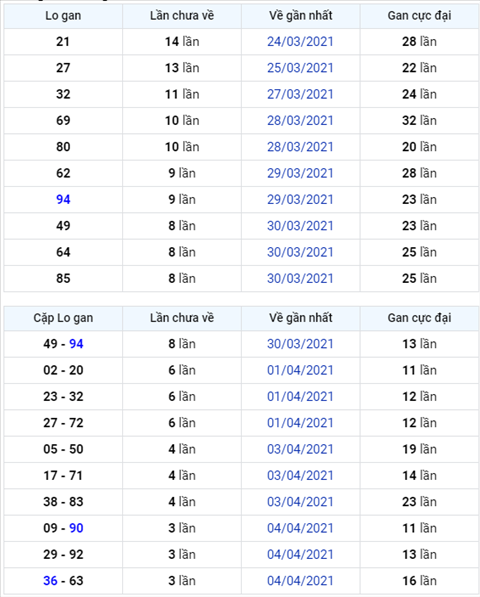Open 30/03/2021 link in pair 49 - 94 row

tap(300, 344)
